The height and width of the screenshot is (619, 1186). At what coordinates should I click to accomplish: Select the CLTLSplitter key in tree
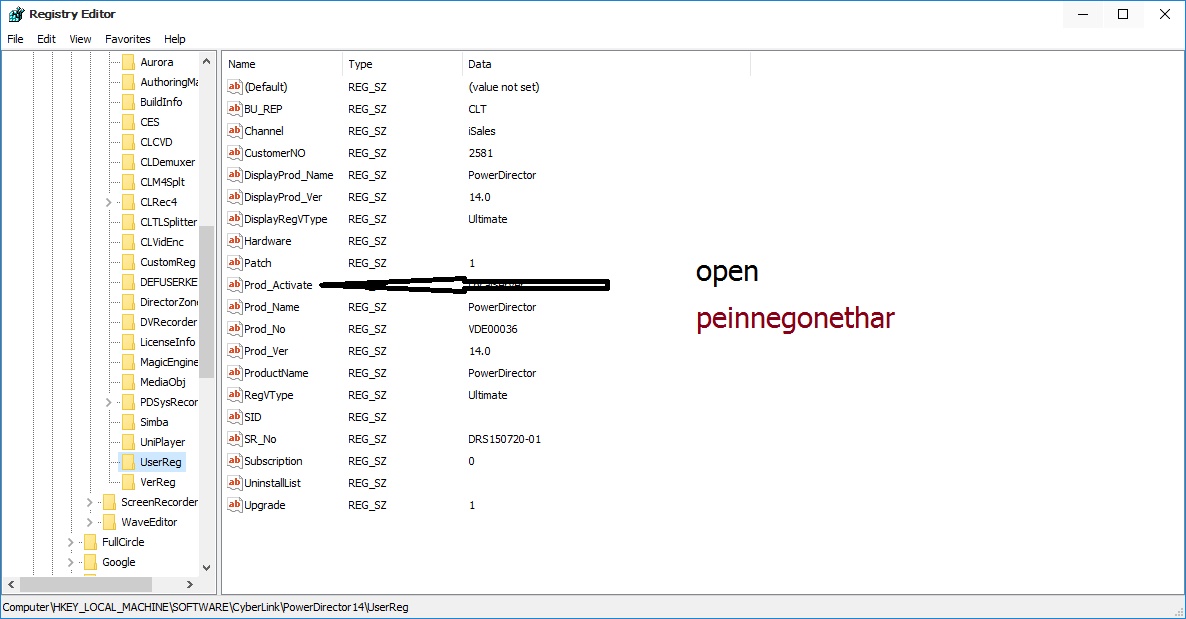[169, 222]
